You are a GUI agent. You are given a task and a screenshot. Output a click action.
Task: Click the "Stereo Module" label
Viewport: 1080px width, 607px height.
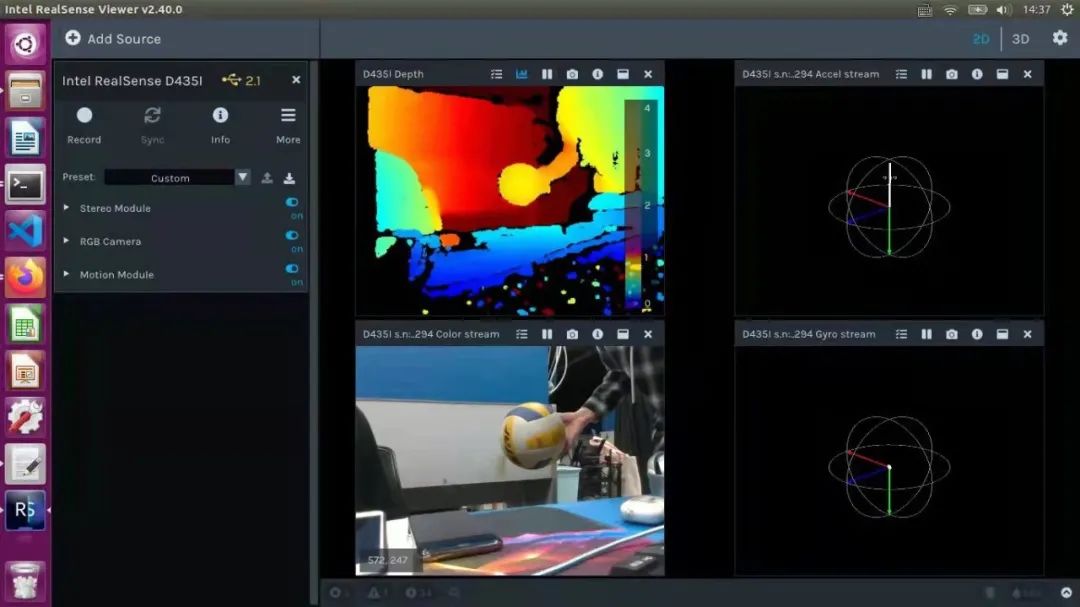[x=115, y=208]
